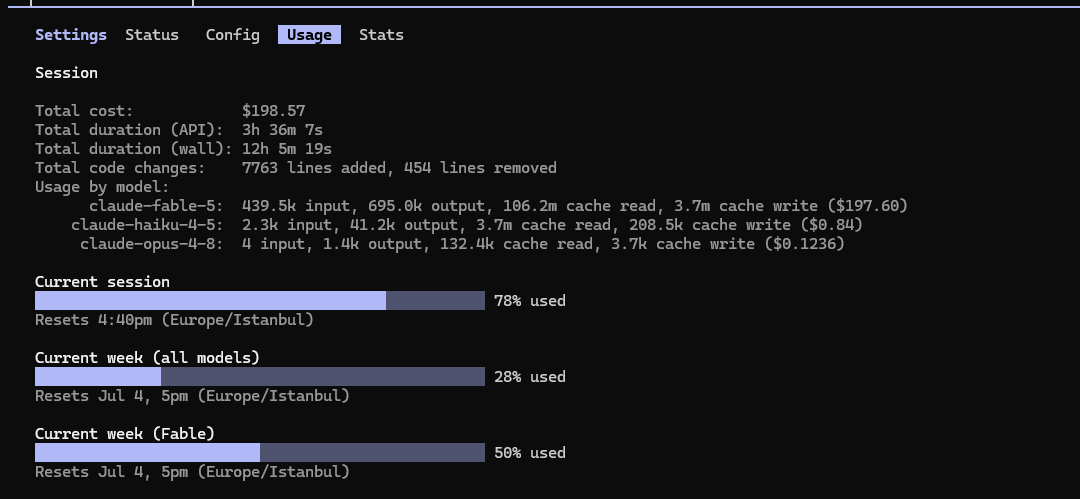Image resolution: width=1080 pixels, height=499 pixels.
Task: Click the Total duration (API) label
Action: click(129, 130)
